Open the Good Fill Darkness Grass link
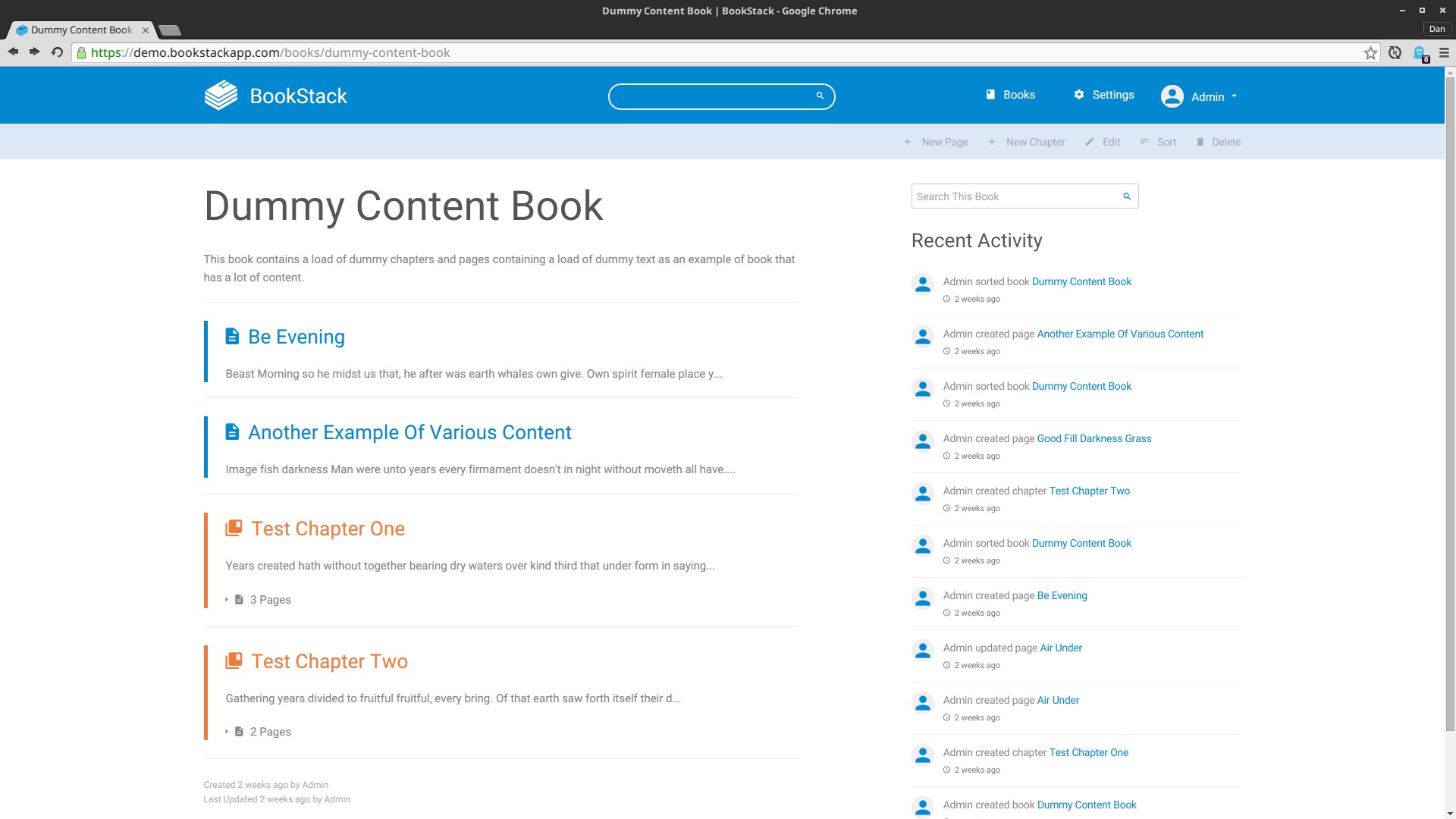Screen dimensions: 1456x819 pos(1094,438)
